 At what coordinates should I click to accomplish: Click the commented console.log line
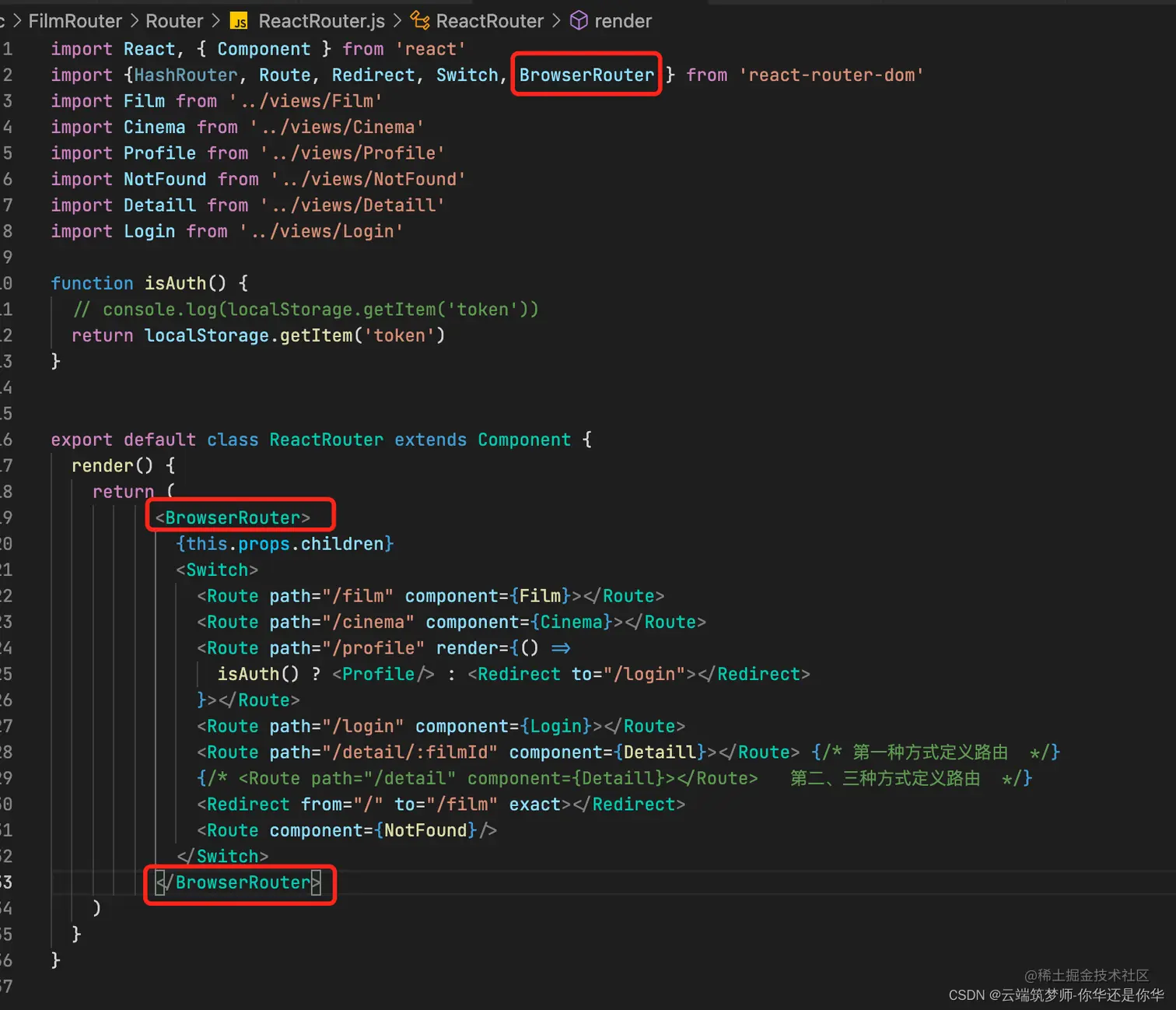pyautogui.click(x=306, y=310)
